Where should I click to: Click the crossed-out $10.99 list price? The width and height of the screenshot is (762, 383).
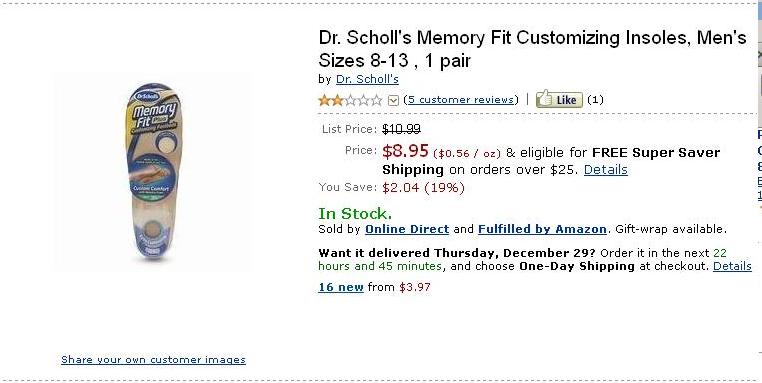[x=401, y=129]
